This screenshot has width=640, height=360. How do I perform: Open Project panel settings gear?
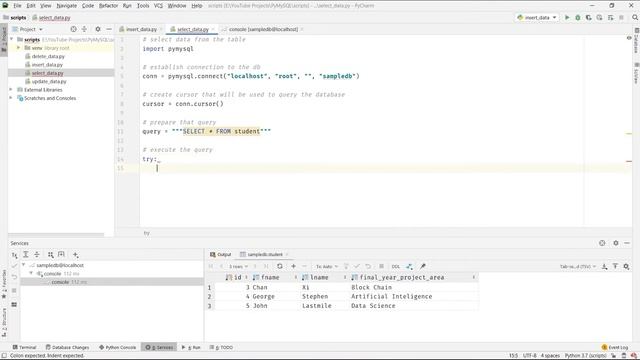[x=98, y=29]
